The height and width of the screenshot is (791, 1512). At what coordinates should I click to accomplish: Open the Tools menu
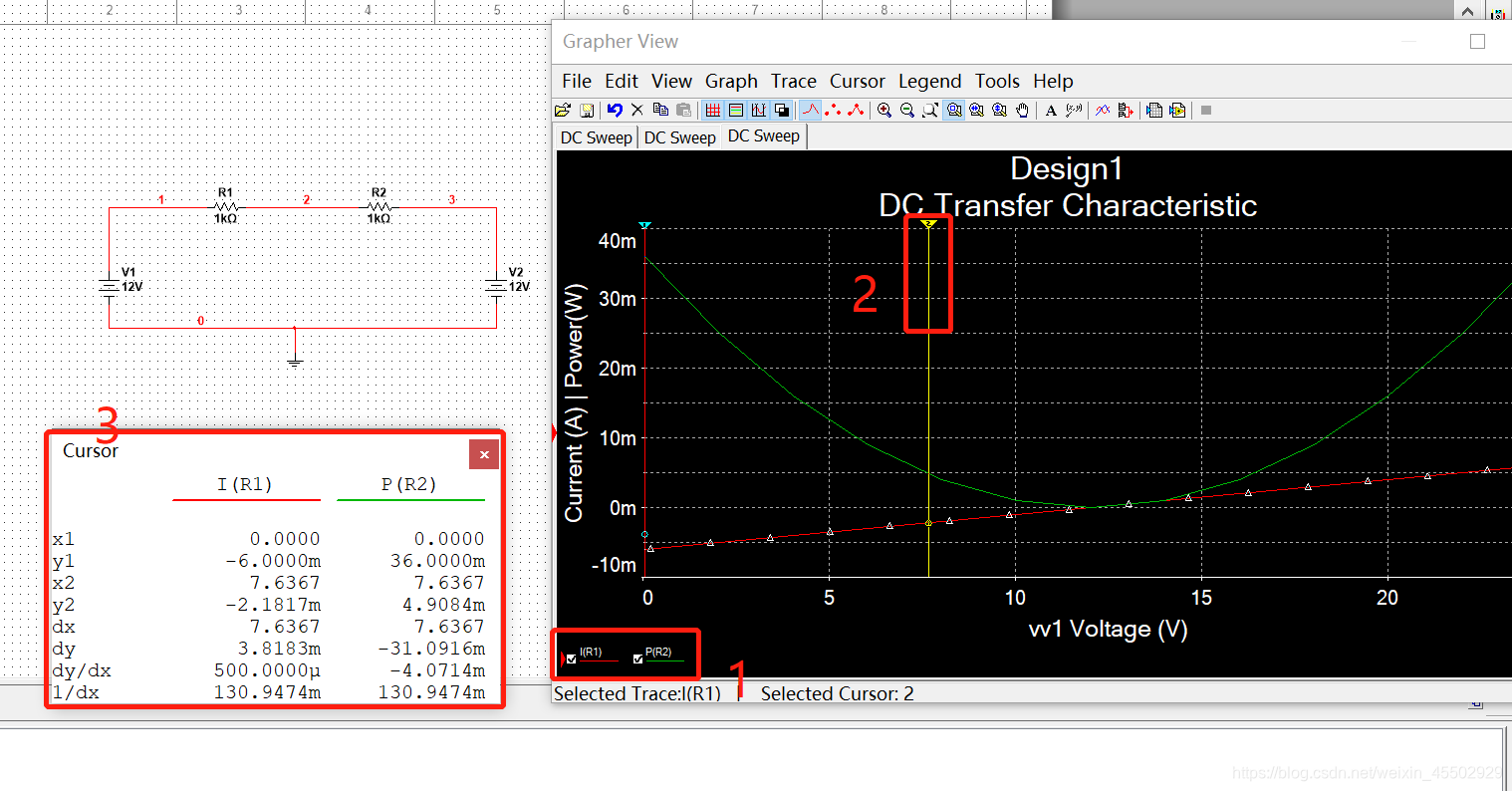(997, 81)
